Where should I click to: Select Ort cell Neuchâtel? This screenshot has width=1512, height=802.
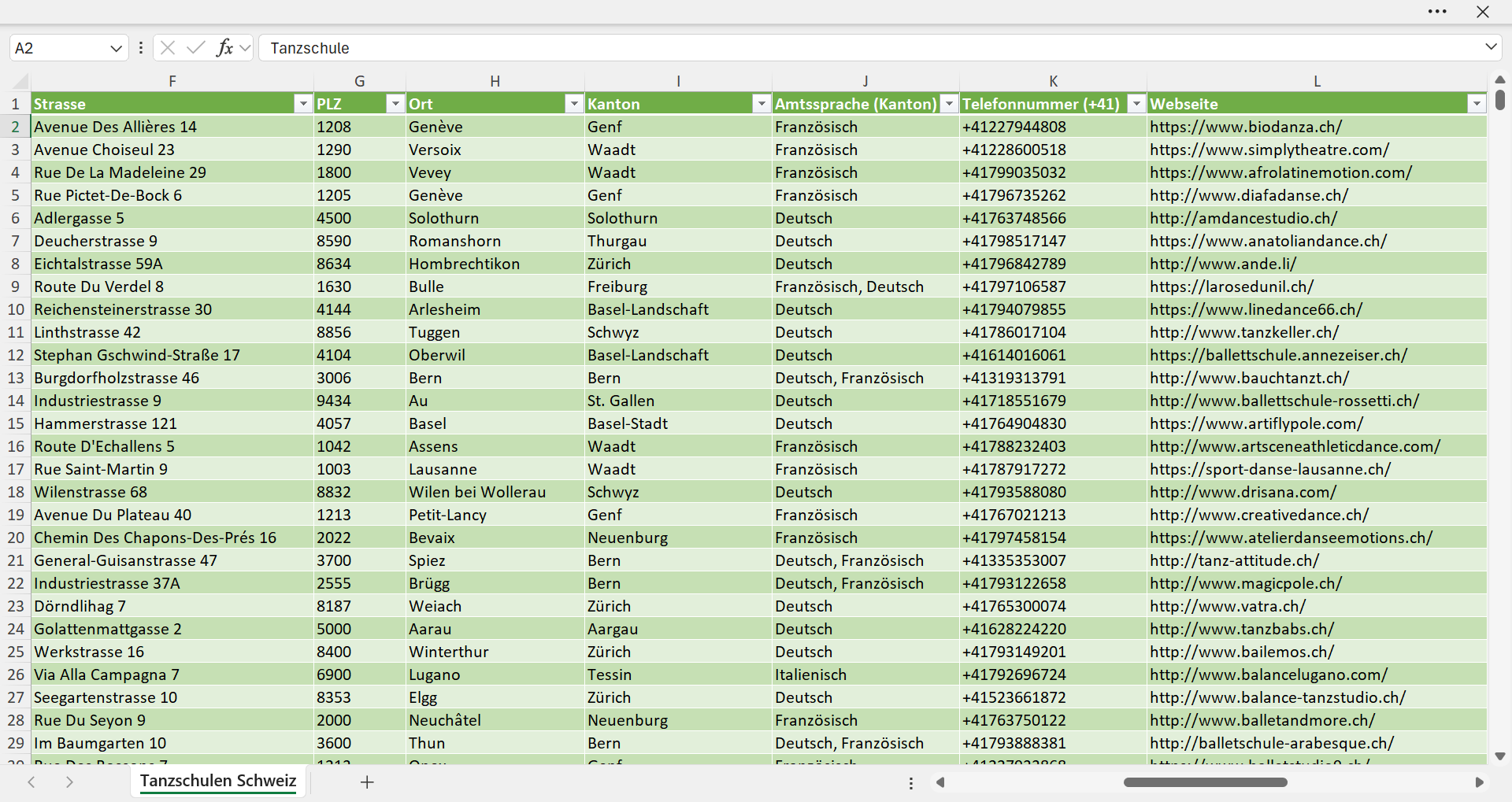coord(495,720)
